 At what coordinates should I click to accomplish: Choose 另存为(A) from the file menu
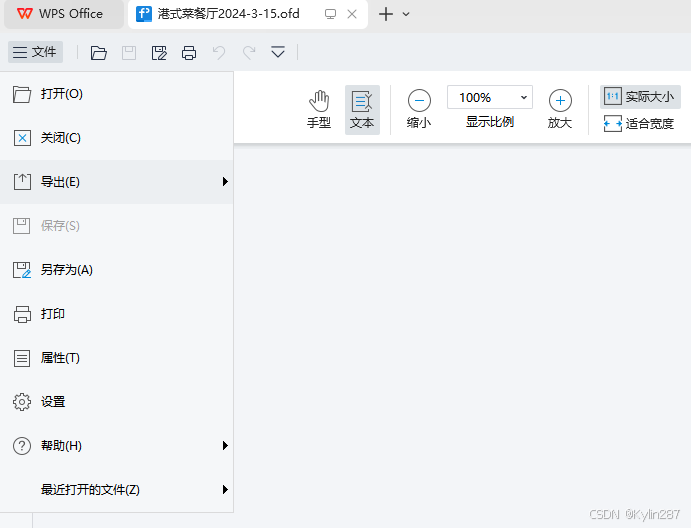click(117, 270)
